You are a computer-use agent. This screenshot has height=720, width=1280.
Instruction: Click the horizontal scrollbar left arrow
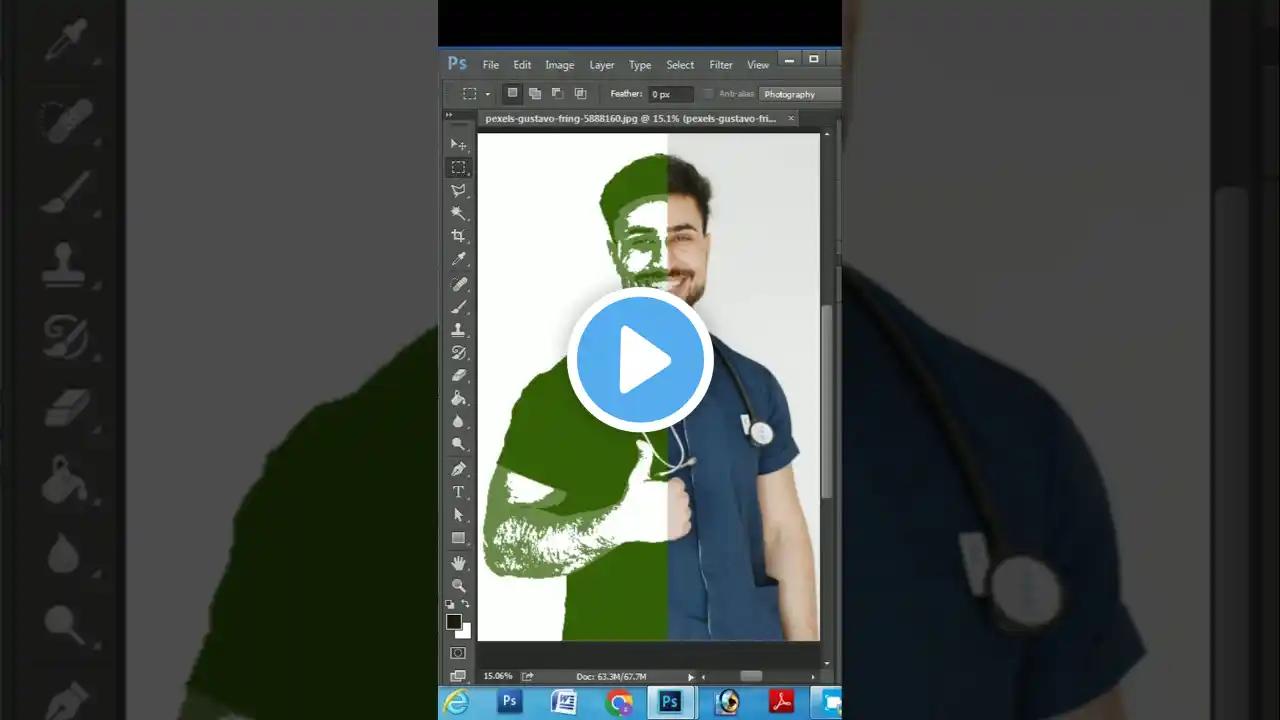(x=703, y=677)
